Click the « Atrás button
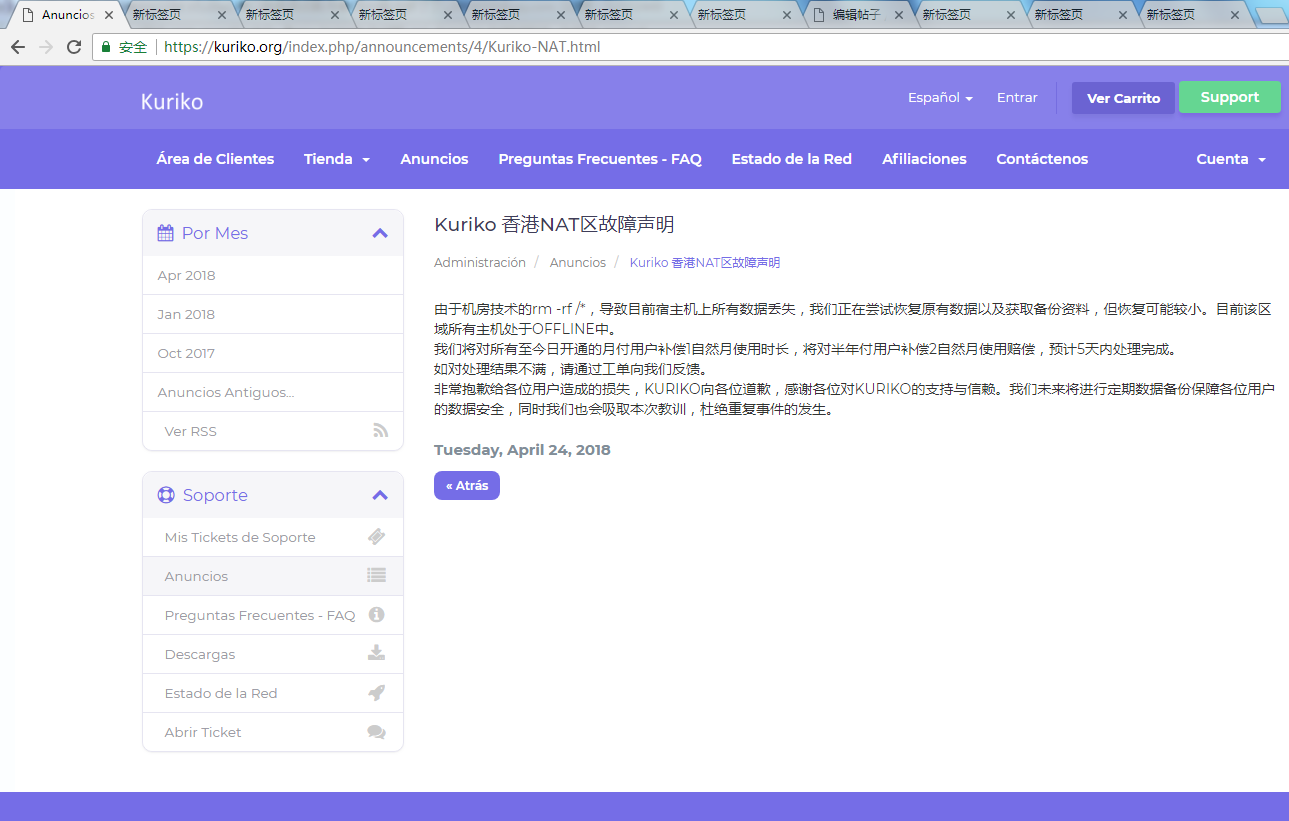The height and width of the screenshot is (821, 1289). tap(467, 485)
